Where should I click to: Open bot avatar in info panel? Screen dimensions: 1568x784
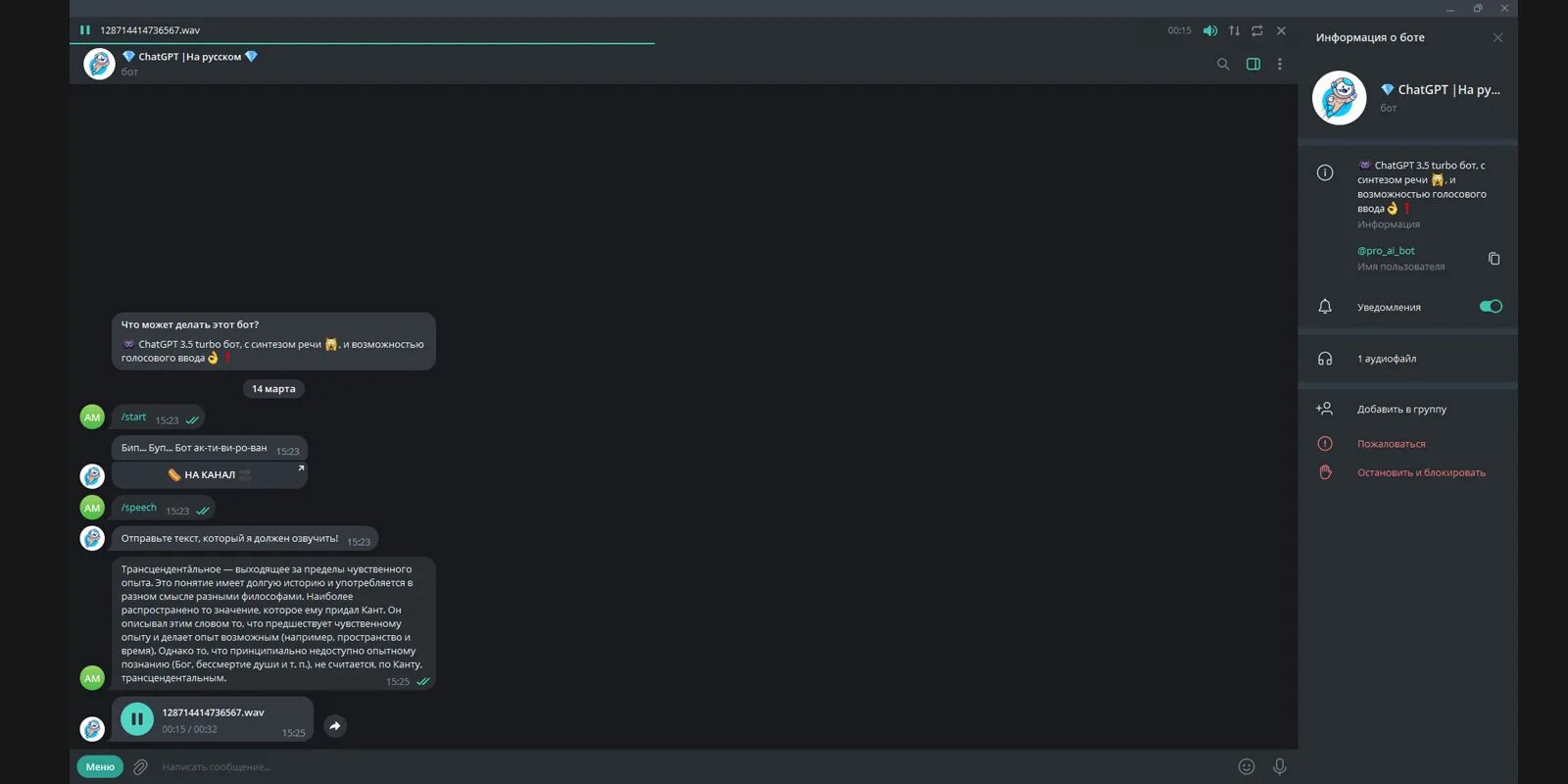1339,97
